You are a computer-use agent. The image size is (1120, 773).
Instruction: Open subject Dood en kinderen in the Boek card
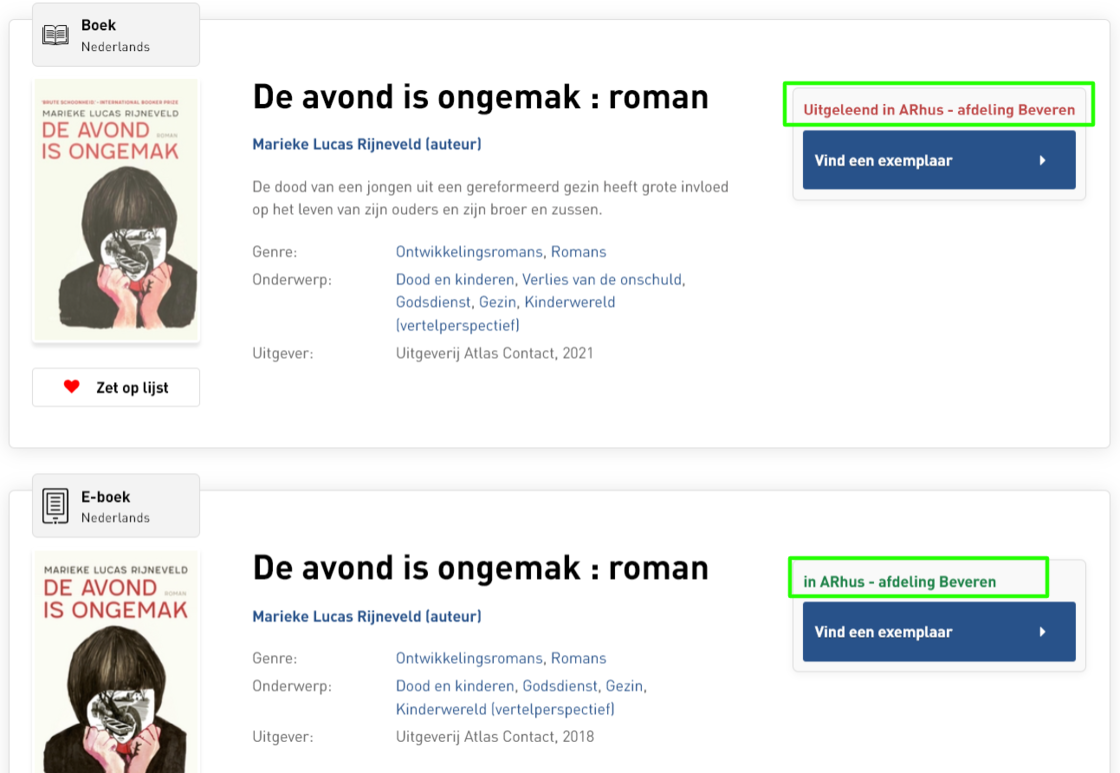point(455,279)
